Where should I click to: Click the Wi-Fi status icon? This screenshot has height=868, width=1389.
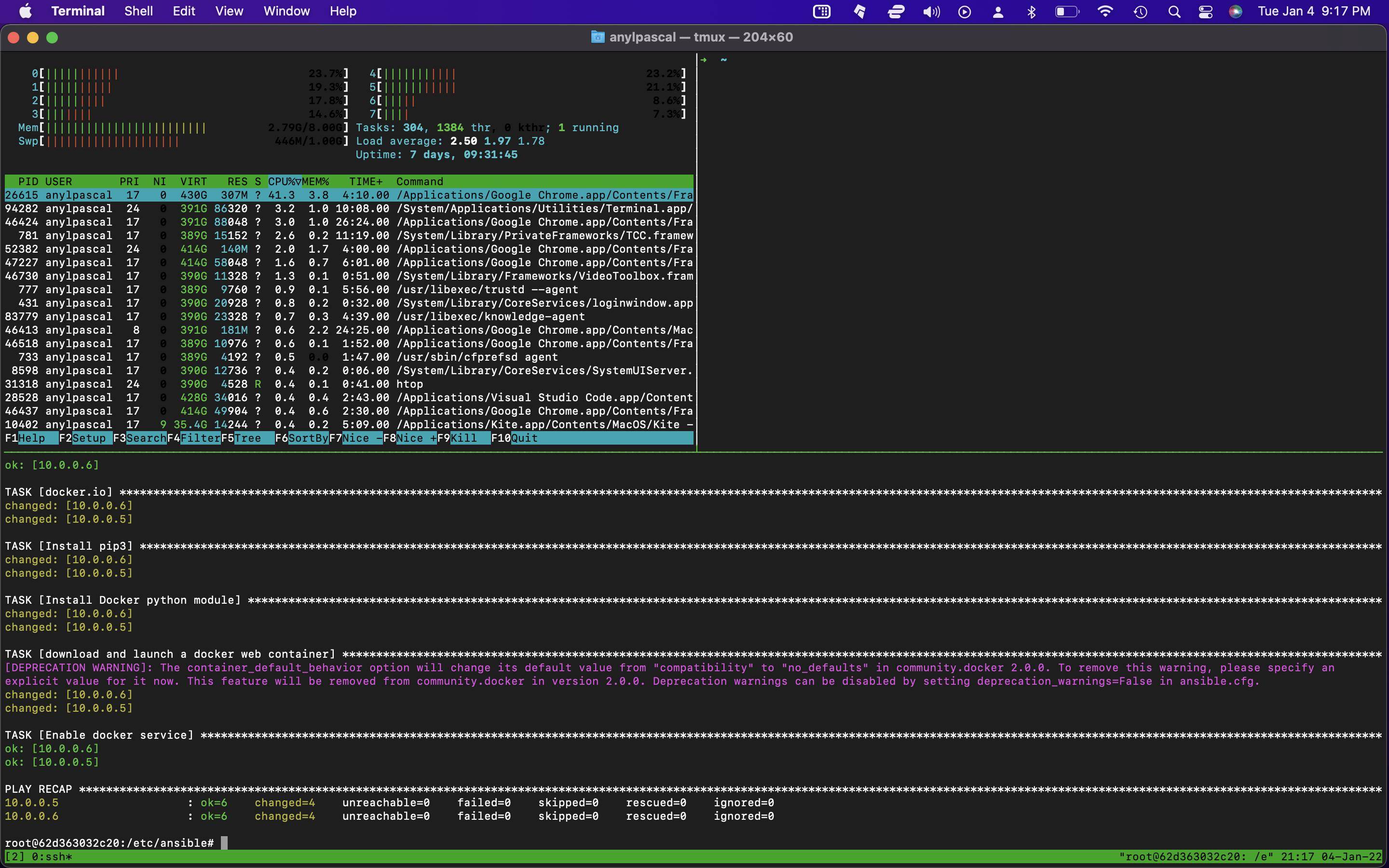1105,12
